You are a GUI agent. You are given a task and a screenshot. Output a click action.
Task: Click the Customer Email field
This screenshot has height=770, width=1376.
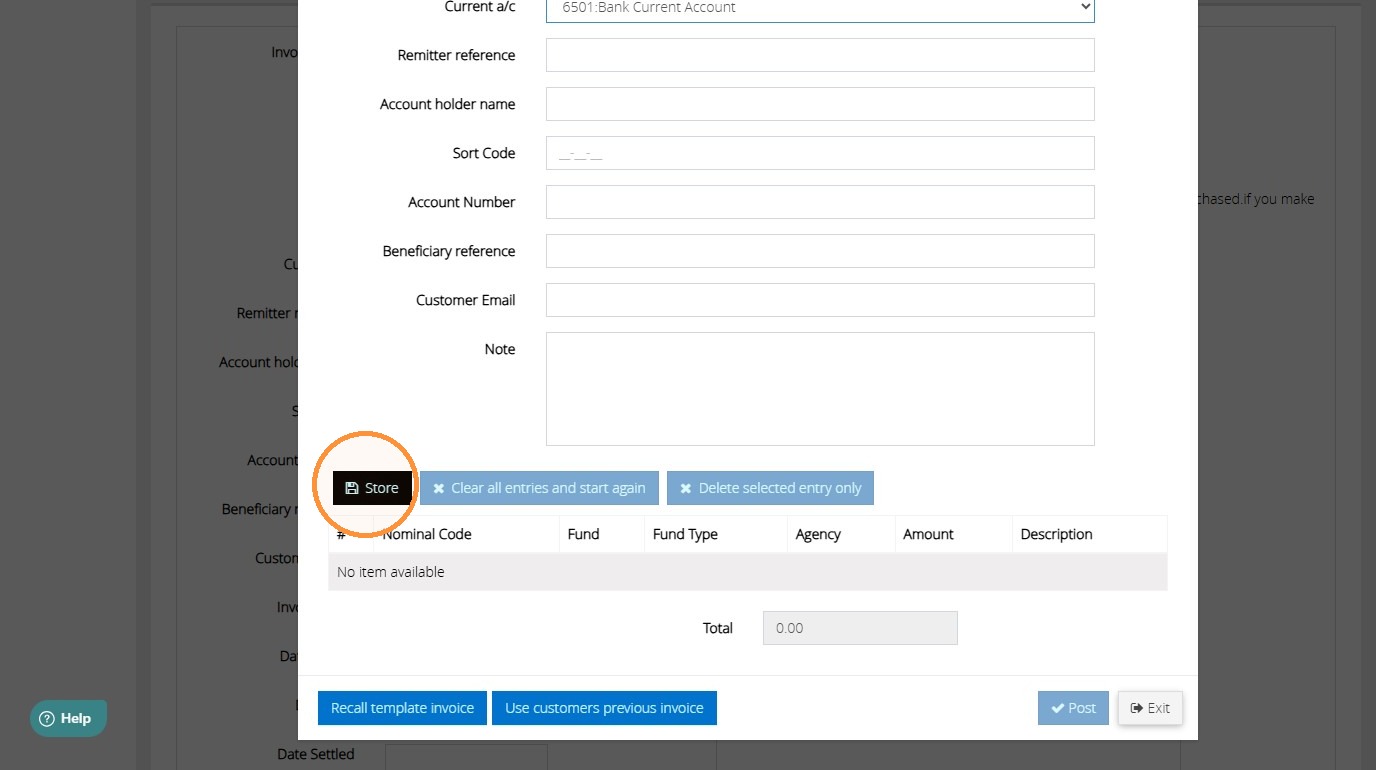click(x=820, y=300)
